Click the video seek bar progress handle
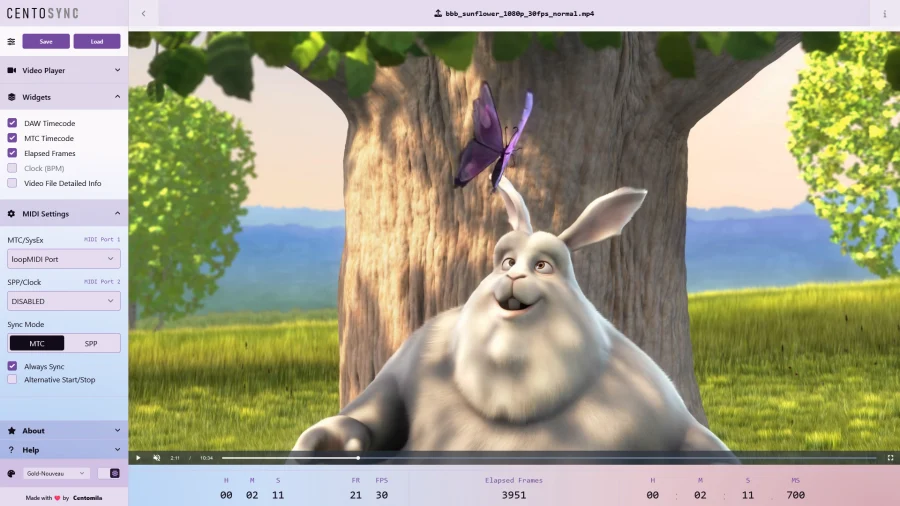Viewport: 900px width, 506px height. 358,458
